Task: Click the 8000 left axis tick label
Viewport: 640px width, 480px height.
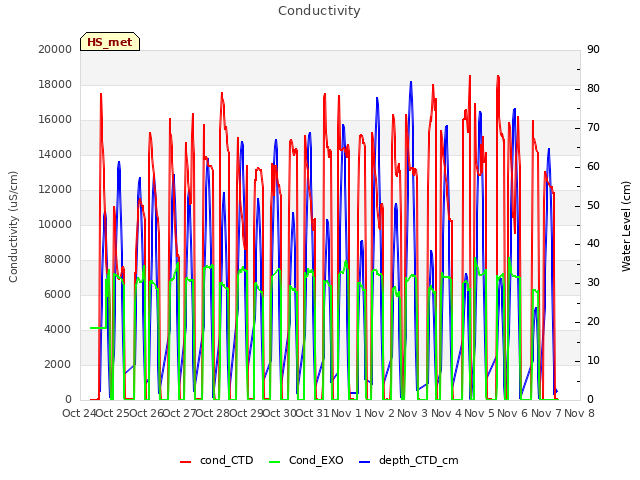Action: pyautogui.click(x=58, y=260)
